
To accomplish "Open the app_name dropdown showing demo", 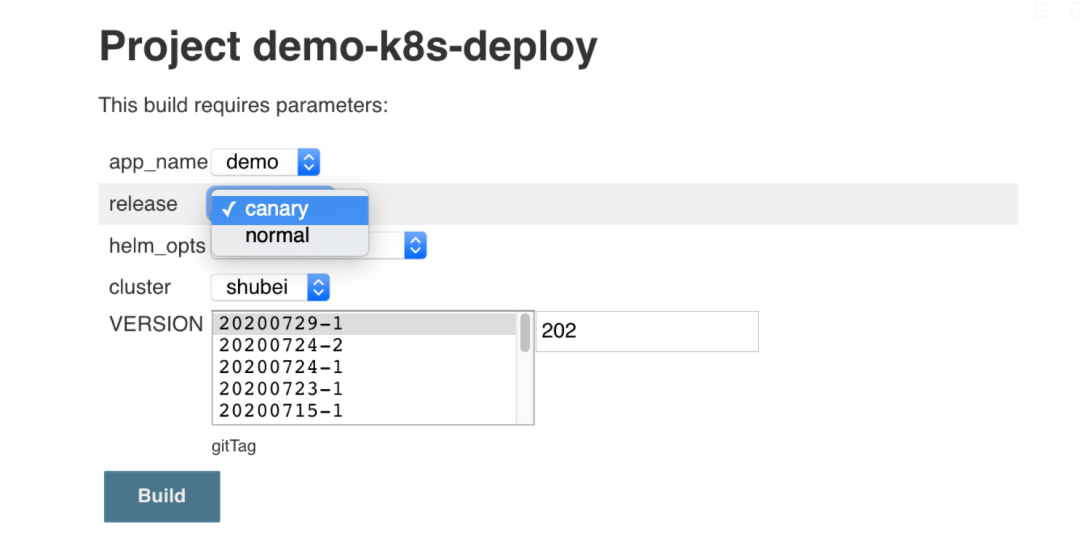I will [x=265, y=162].
